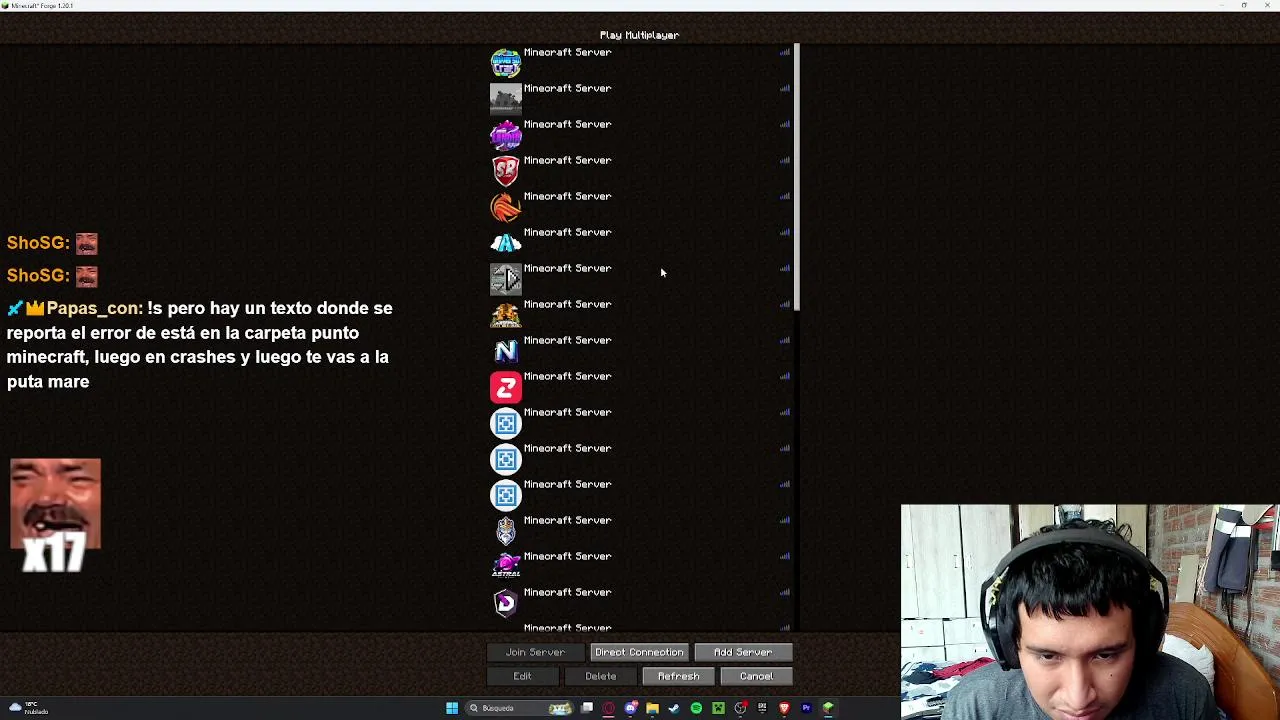Select the server with the golden lion crest icon
Screen dimensions: 1280x720
tap(640, 315)
